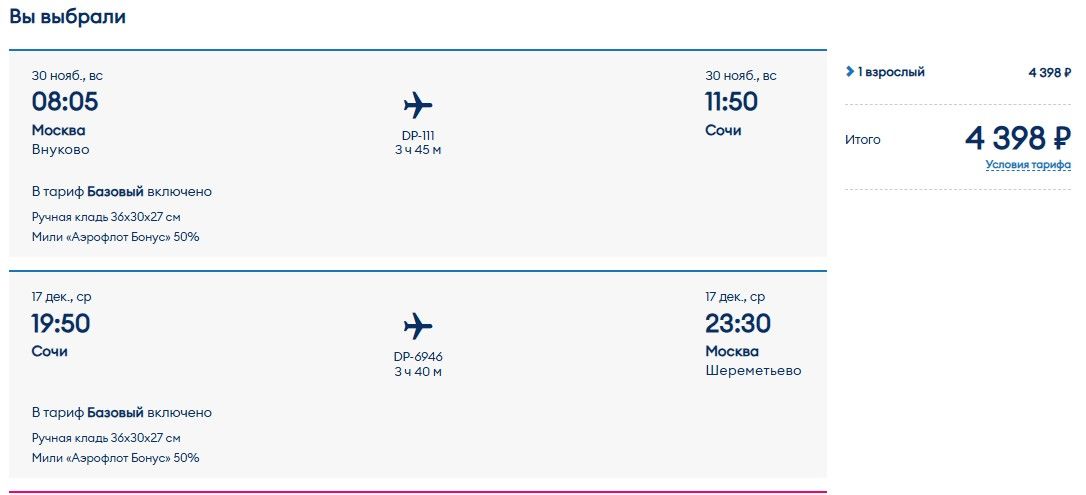Image resolution: width=1086 pixels, height=495 pixels.
Task: Click the airplane icon for flight DP-111
Action: coord(418,105)
